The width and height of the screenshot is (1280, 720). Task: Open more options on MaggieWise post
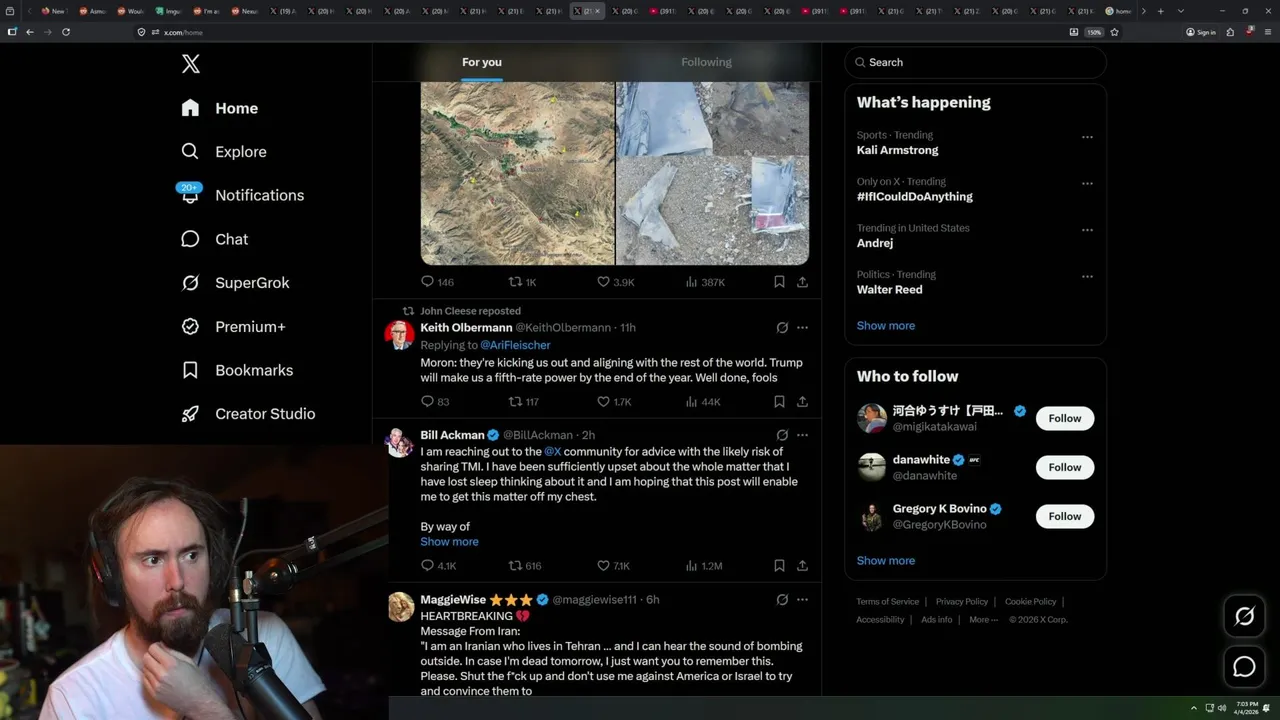(802, 599)
